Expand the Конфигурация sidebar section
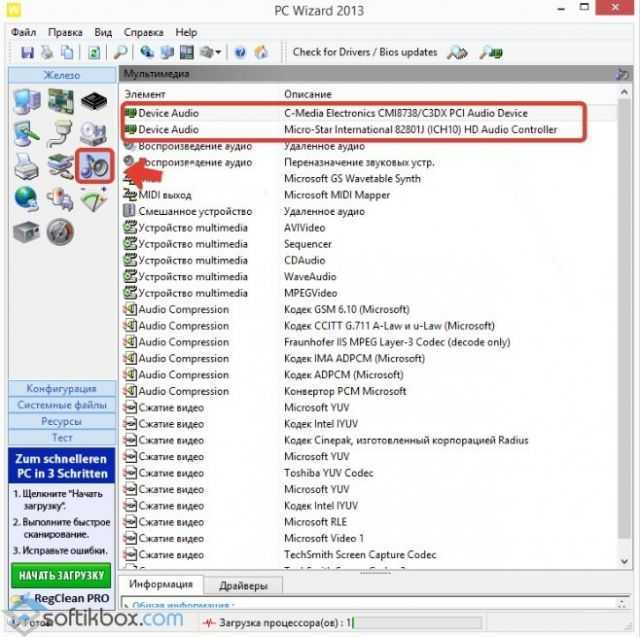This screenshot has width=640, height=637. [62, 388]
